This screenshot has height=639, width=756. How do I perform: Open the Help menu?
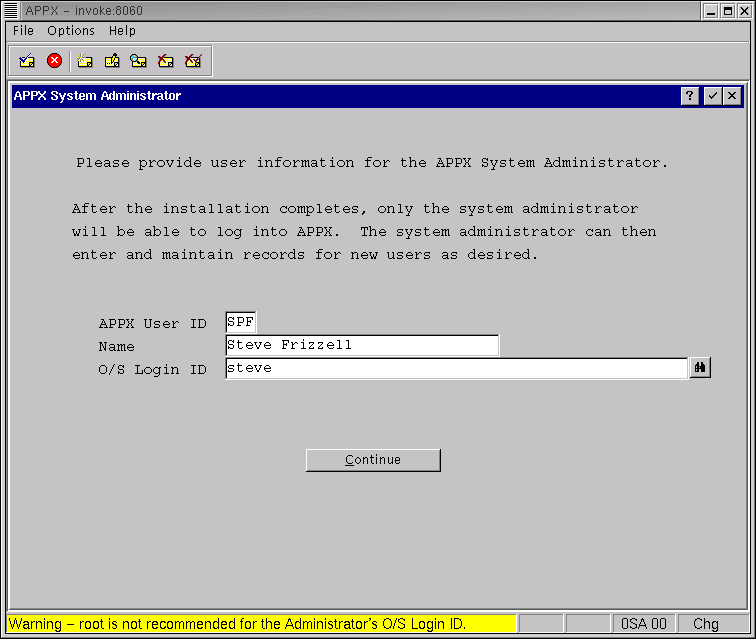(122, 31)
